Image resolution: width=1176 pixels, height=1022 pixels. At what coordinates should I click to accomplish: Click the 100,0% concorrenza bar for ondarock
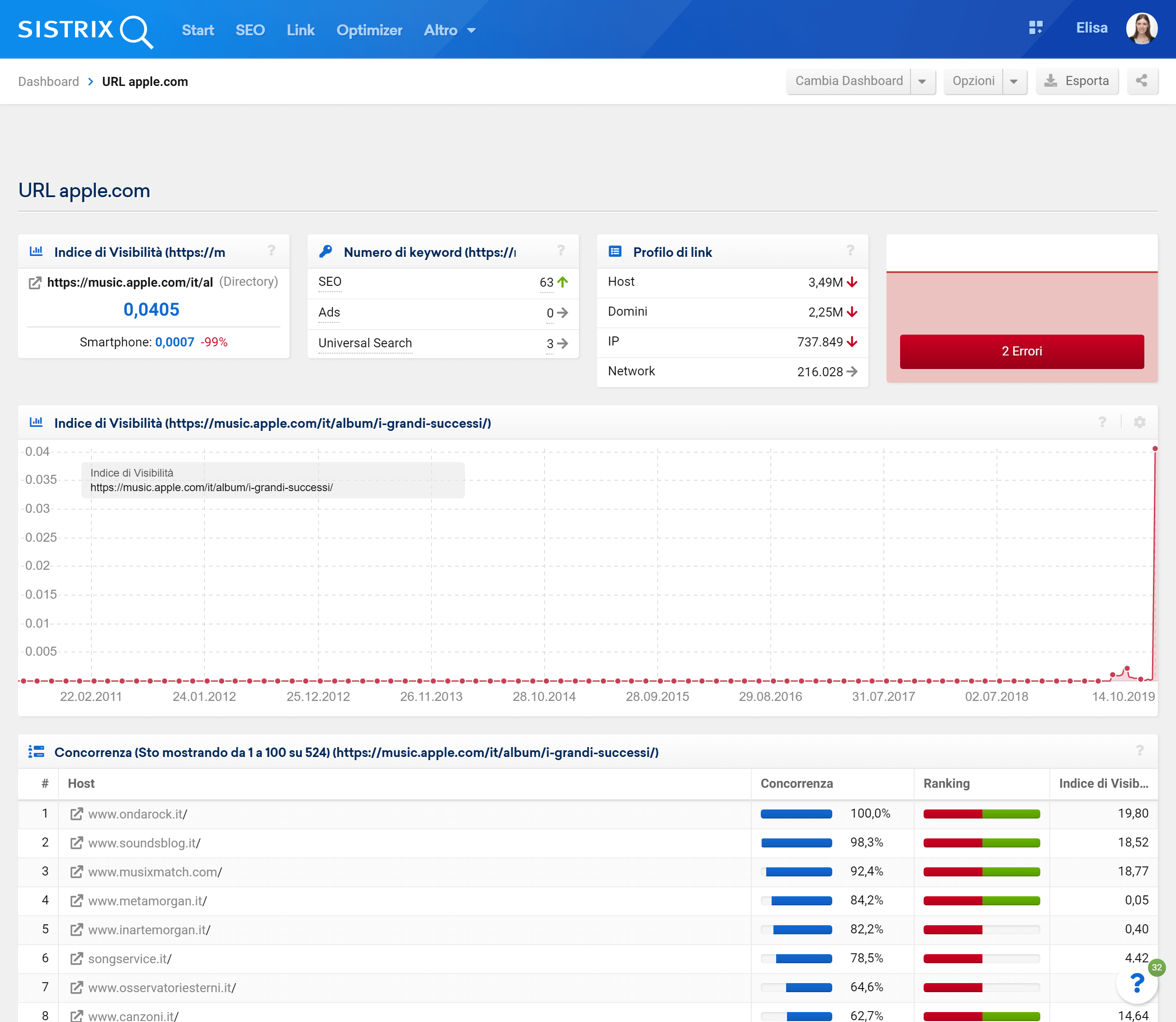point(796,814)
